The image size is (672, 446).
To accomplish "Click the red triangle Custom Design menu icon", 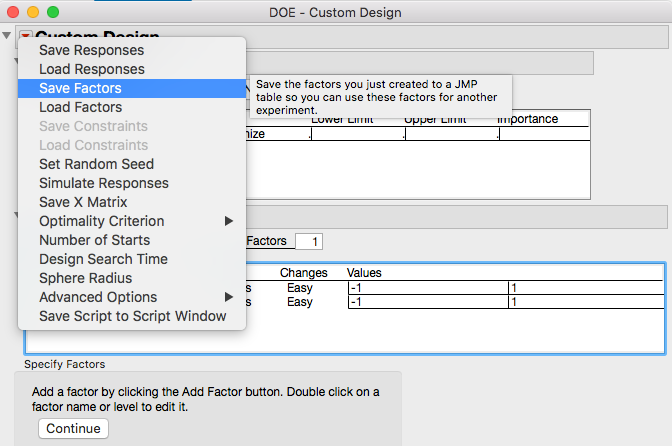I will [x=26, y=38].
